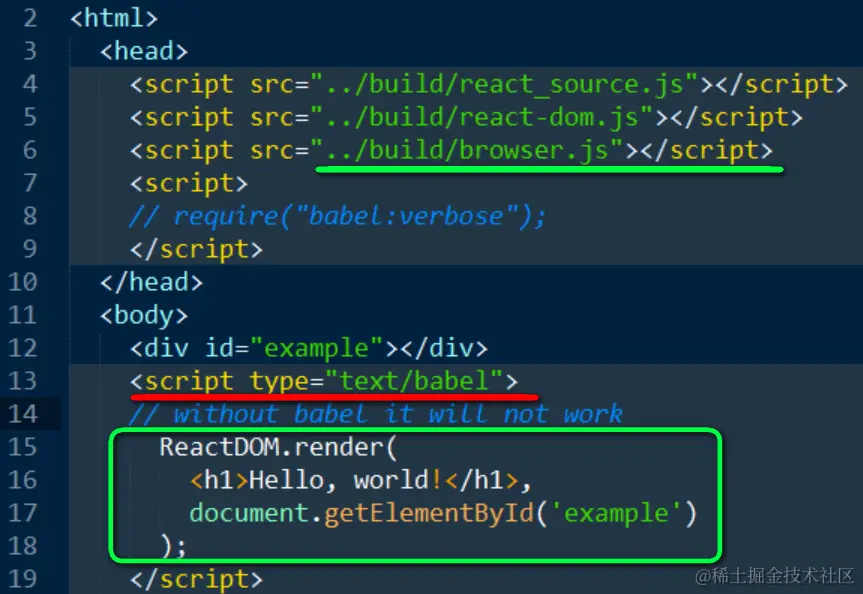
Task: Click the div id "example" string
Action: (x=316, y=348)
